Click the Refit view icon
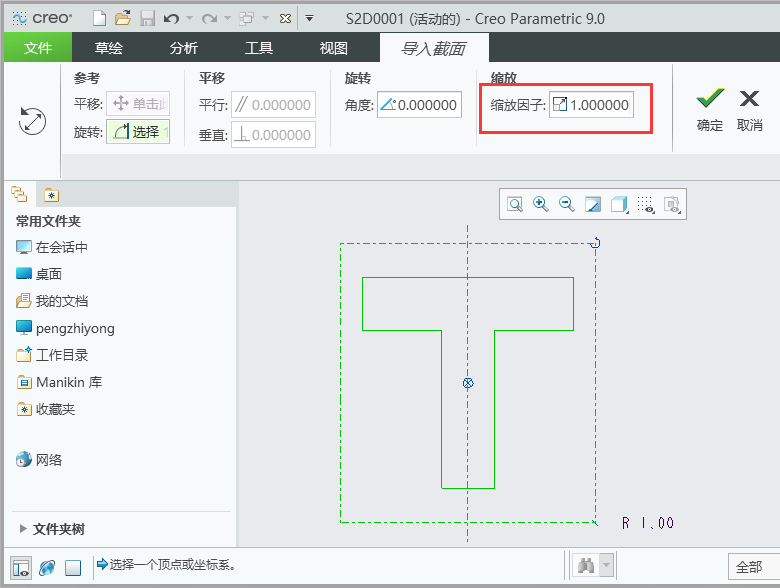This screenshot has height=588, width=780. pos(515,204)
